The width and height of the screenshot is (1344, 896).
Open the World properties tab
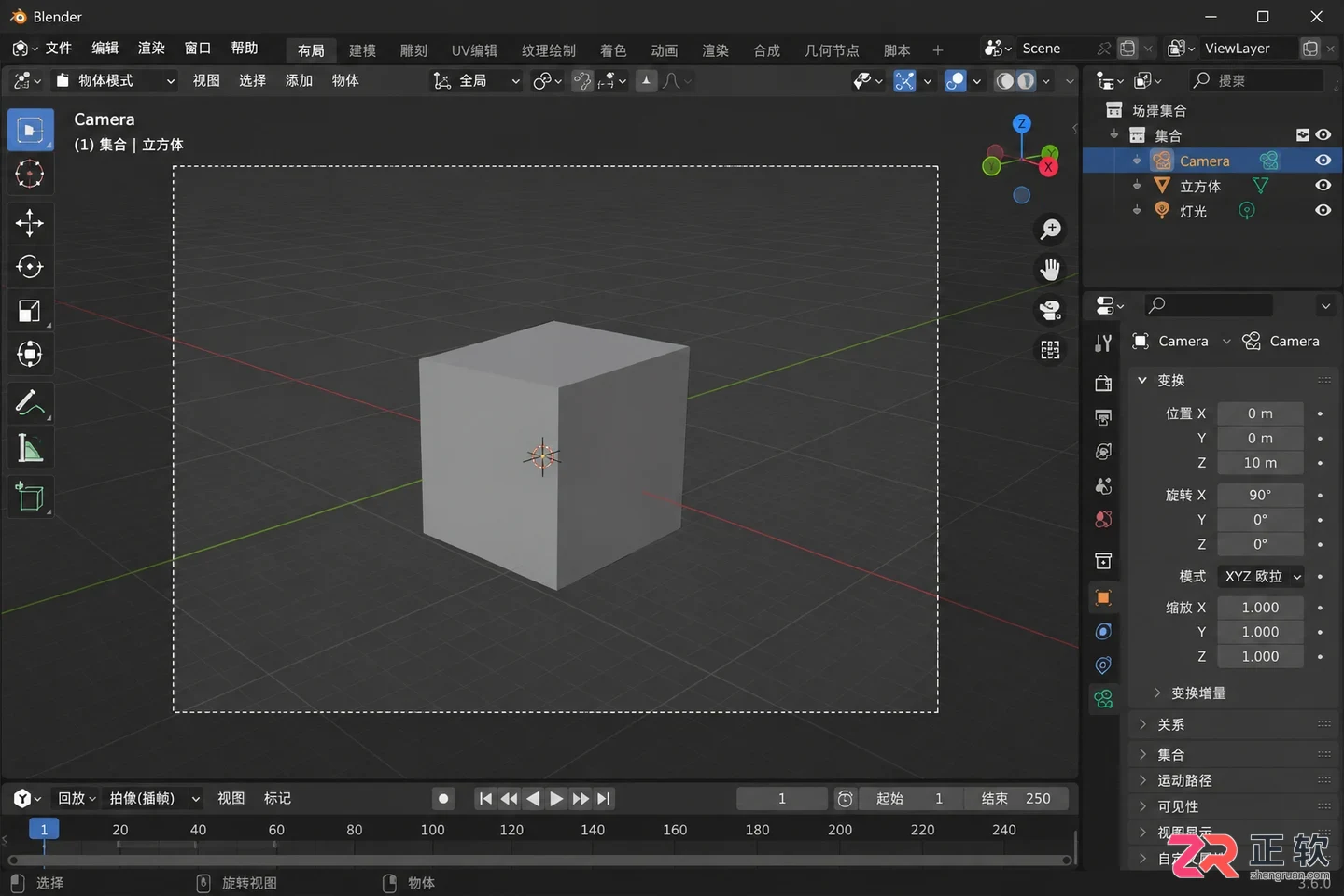coord(1103,520)
